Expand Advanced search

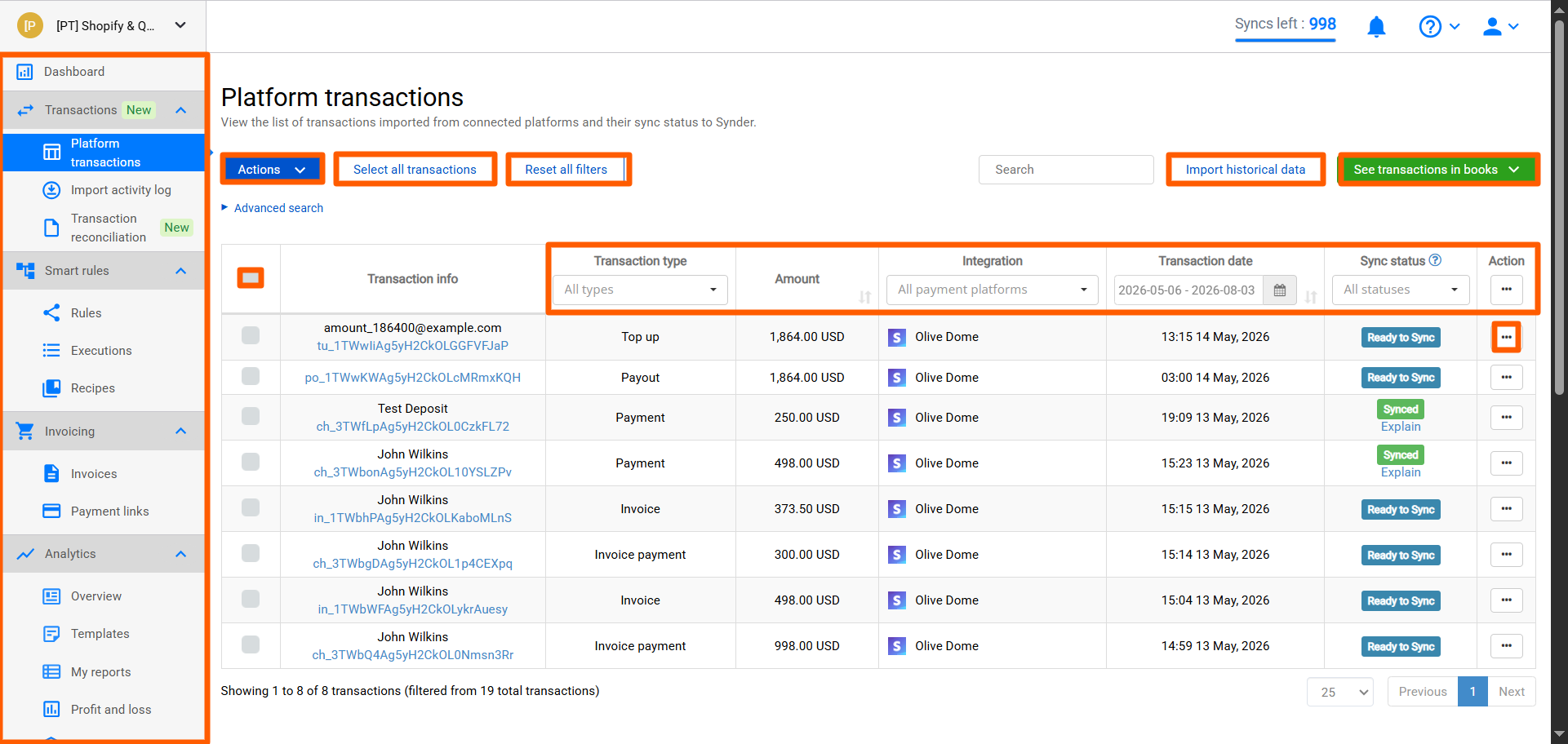point(273,208)
